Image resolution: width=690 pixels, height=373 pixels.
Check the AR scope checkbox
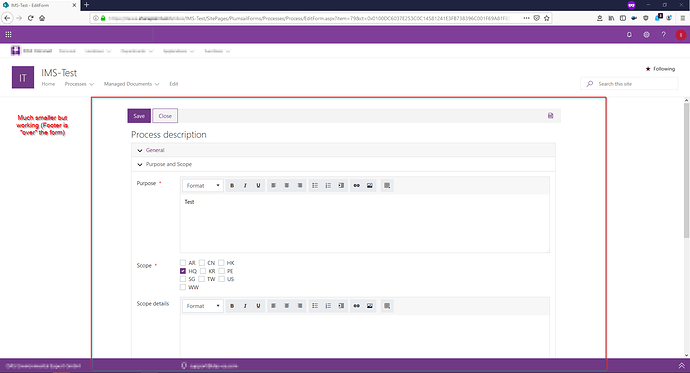click(183, 263)
